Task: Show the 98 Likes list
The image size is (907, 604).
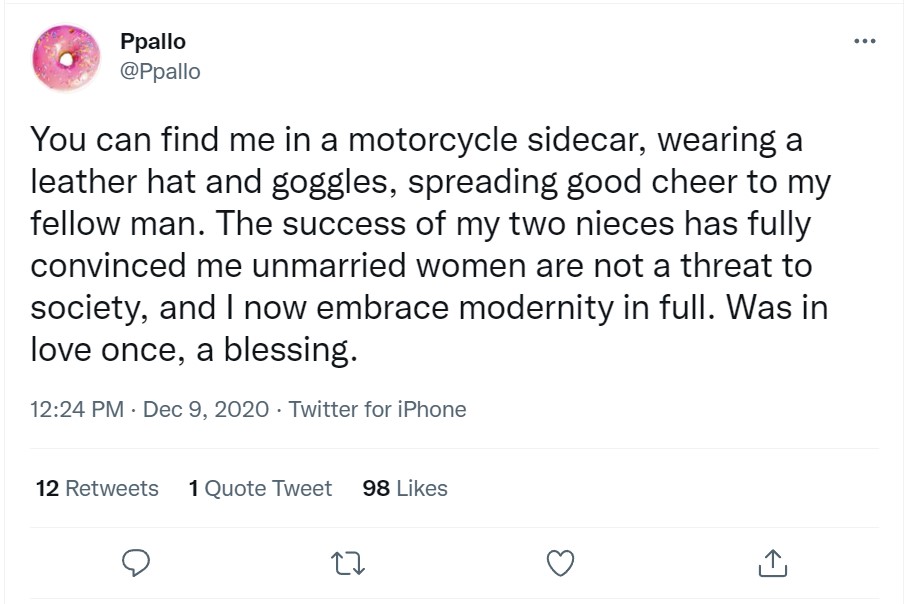Action: coord(405,488)
